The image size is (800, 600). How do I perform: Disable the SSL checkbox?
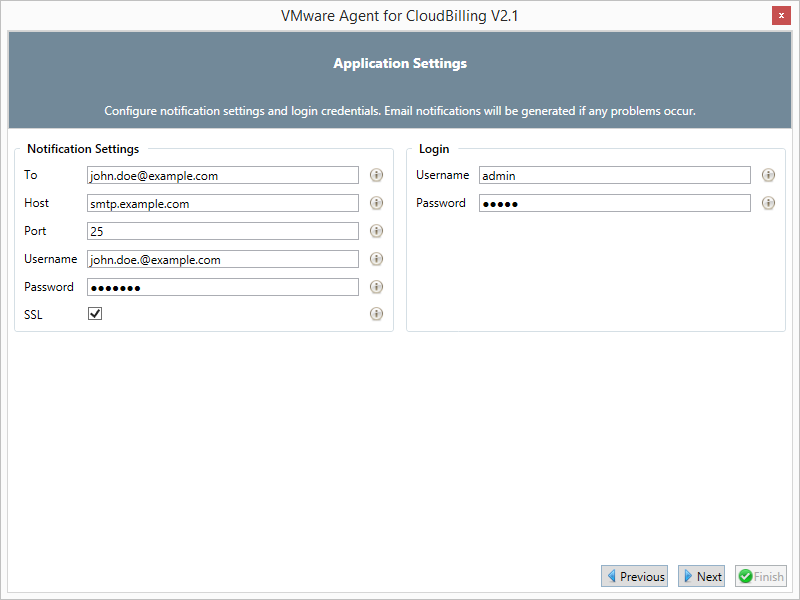(95, 314)
